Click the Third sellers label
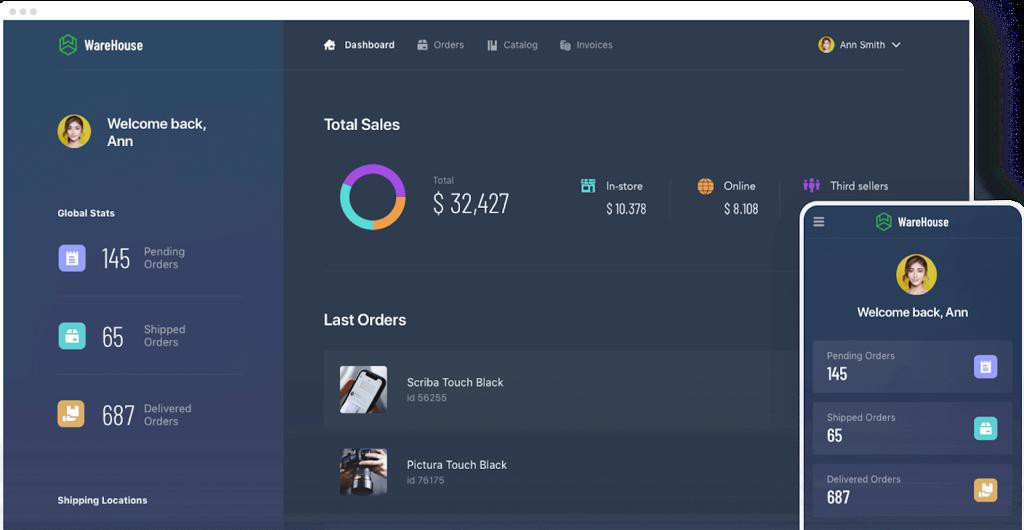Viewport: 1024px width, 530px height. click(x=859, y=186)
